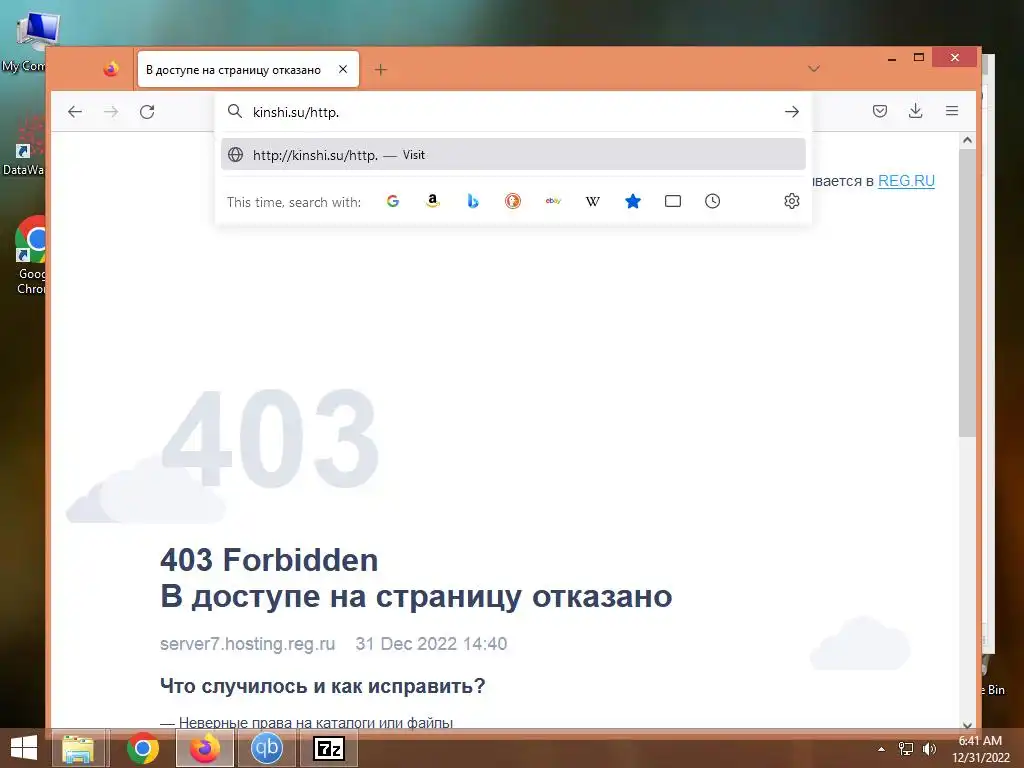The height and width of the screenshot is (768, 1024).
Task: Open a new tab with plus button
Action: point(381,69)
